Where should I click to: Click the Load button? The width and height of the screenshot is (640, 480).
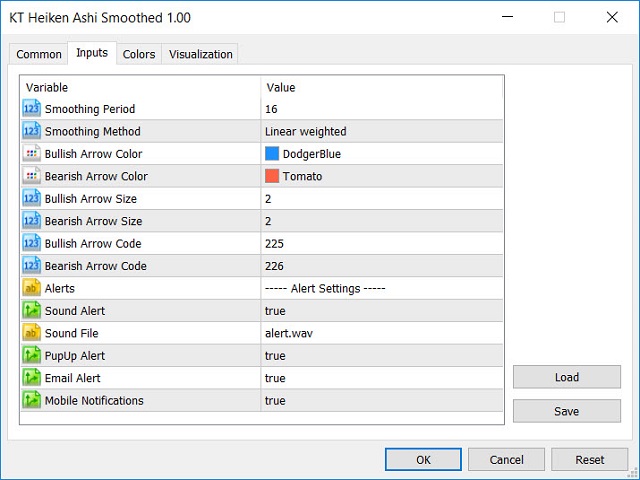pos(566,377)
